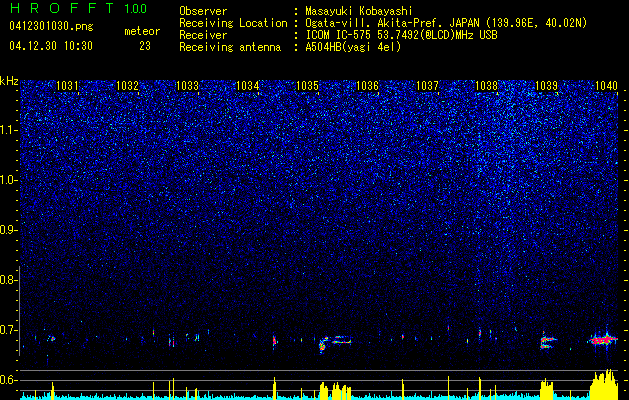Click time marker 1036

pos(367,85)
